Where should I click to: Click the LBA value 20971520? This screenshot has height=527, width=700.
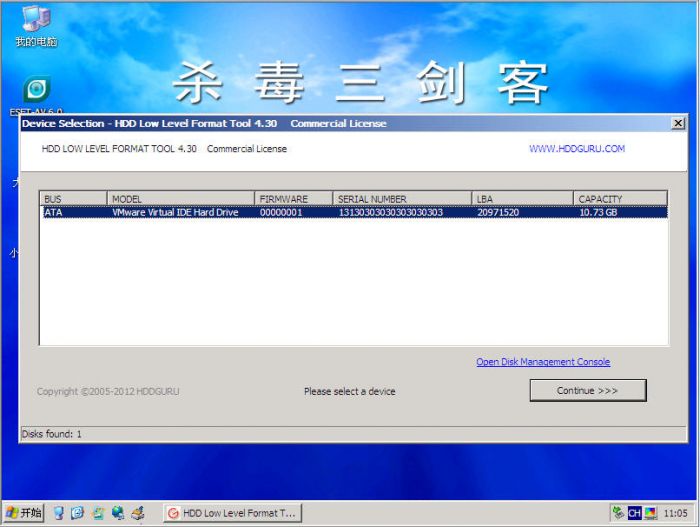498,213
